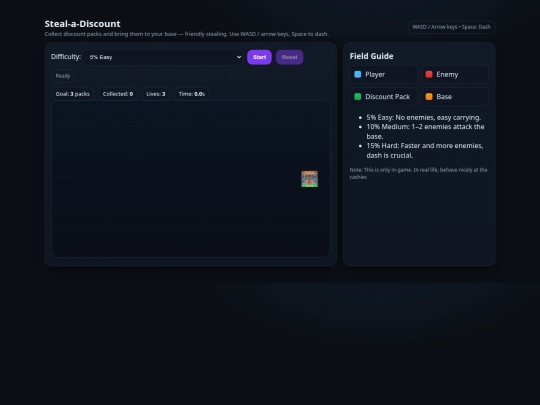Screen dimensions: 540x405
Task: Click the Player legend label
Action: point(375,74)
